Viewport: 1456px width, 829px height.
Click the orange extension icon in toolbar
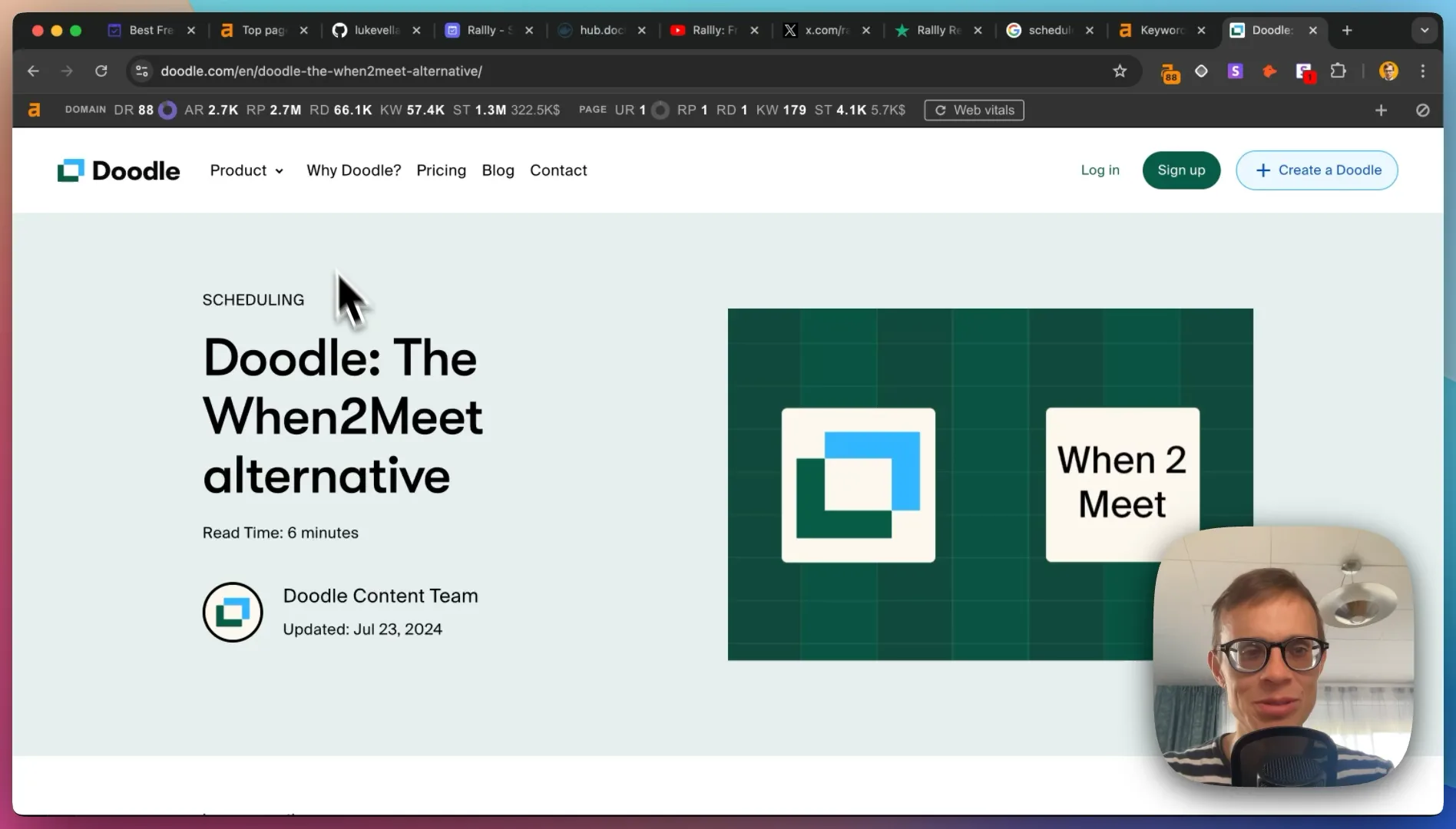1269,71
